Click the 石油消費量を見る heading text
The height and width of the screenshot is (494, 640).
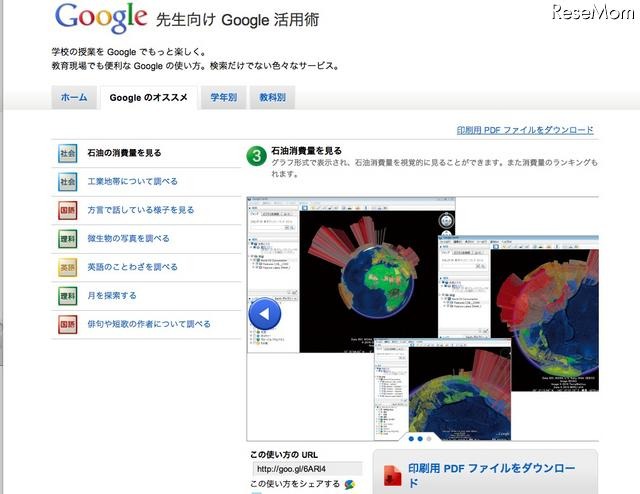click(307, 151)
